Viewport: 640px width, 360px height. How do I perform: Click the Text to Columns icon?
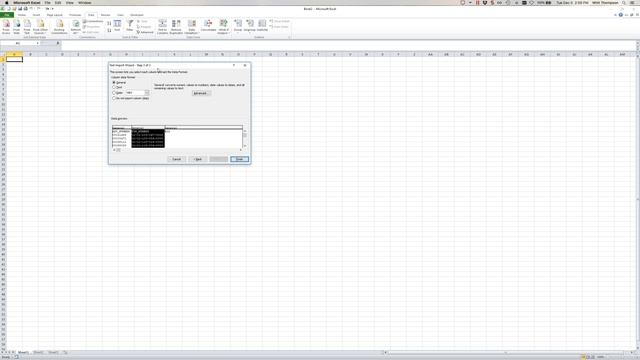pos(162,27)
